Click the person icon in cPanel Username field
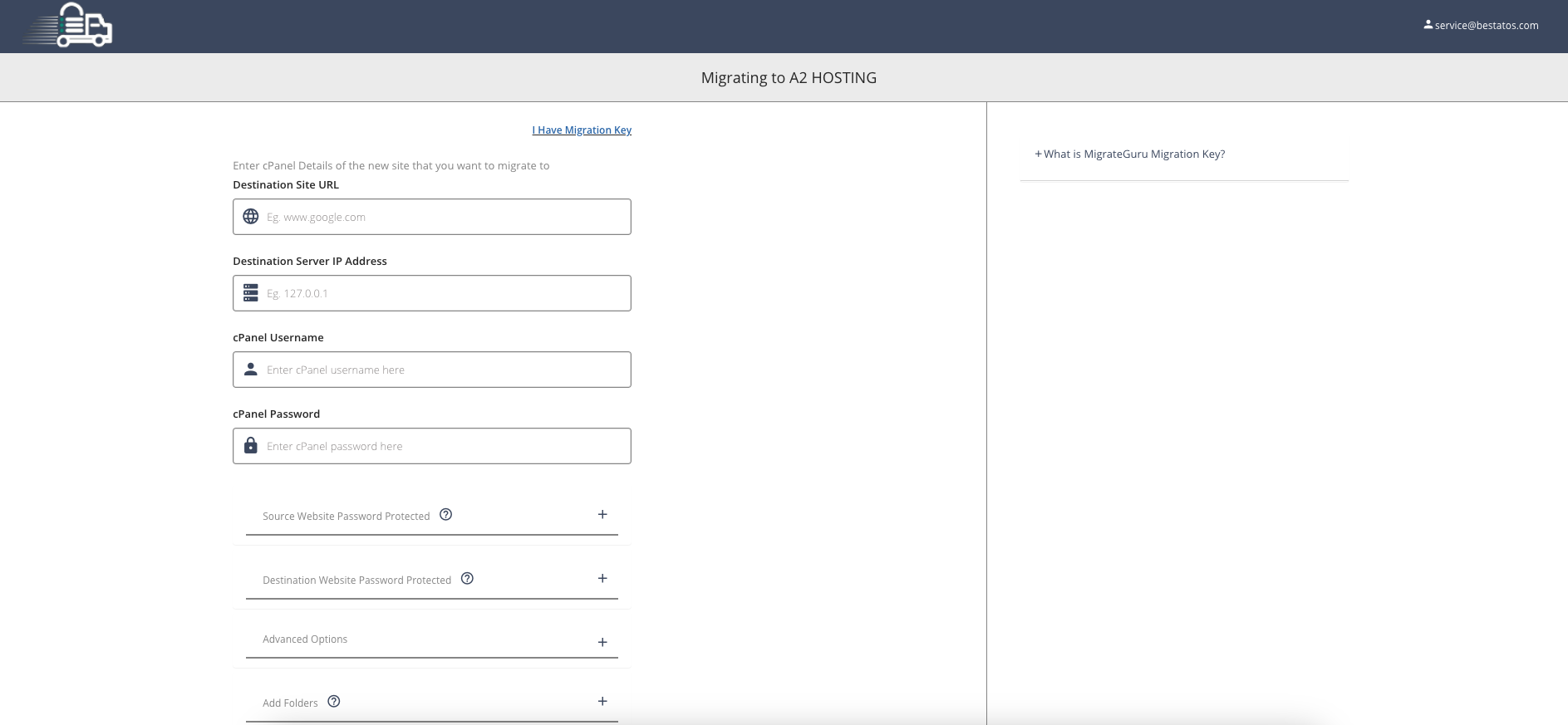Image resolution: width=1568 pixels, height=725 pixels. [250, 370]
